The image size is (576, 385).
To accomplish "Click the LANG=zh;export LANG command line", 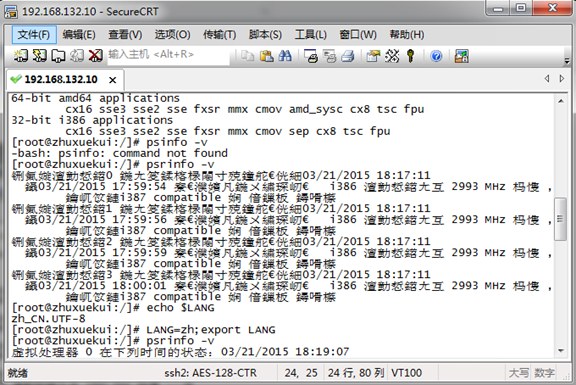I will click(143, 330).
